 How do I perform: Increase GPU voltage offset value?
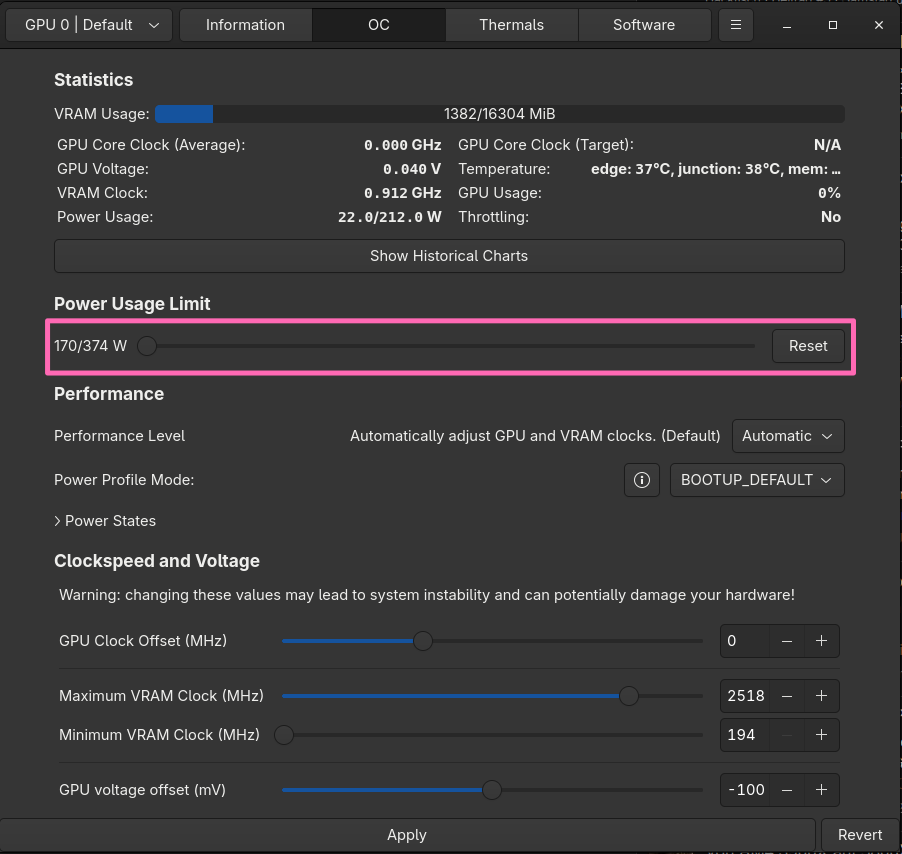coord(821,790)
